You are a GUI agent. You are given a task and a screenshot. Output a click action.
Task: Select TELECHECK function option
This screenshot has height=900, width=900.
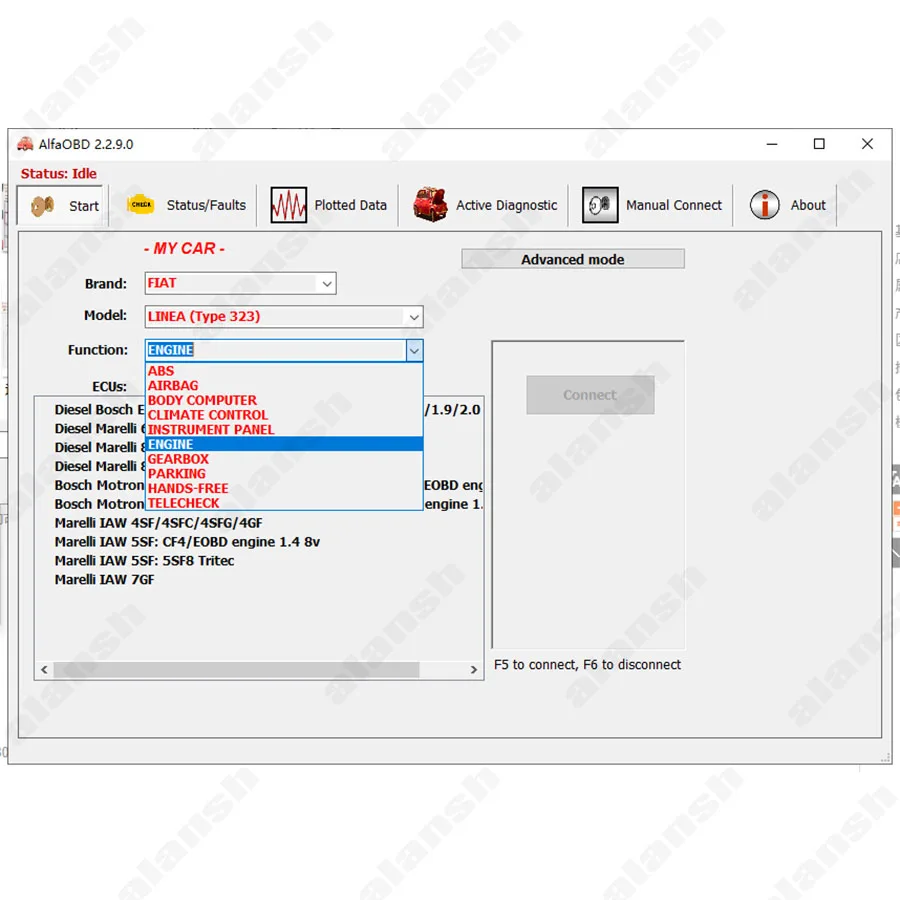[183, 503]
